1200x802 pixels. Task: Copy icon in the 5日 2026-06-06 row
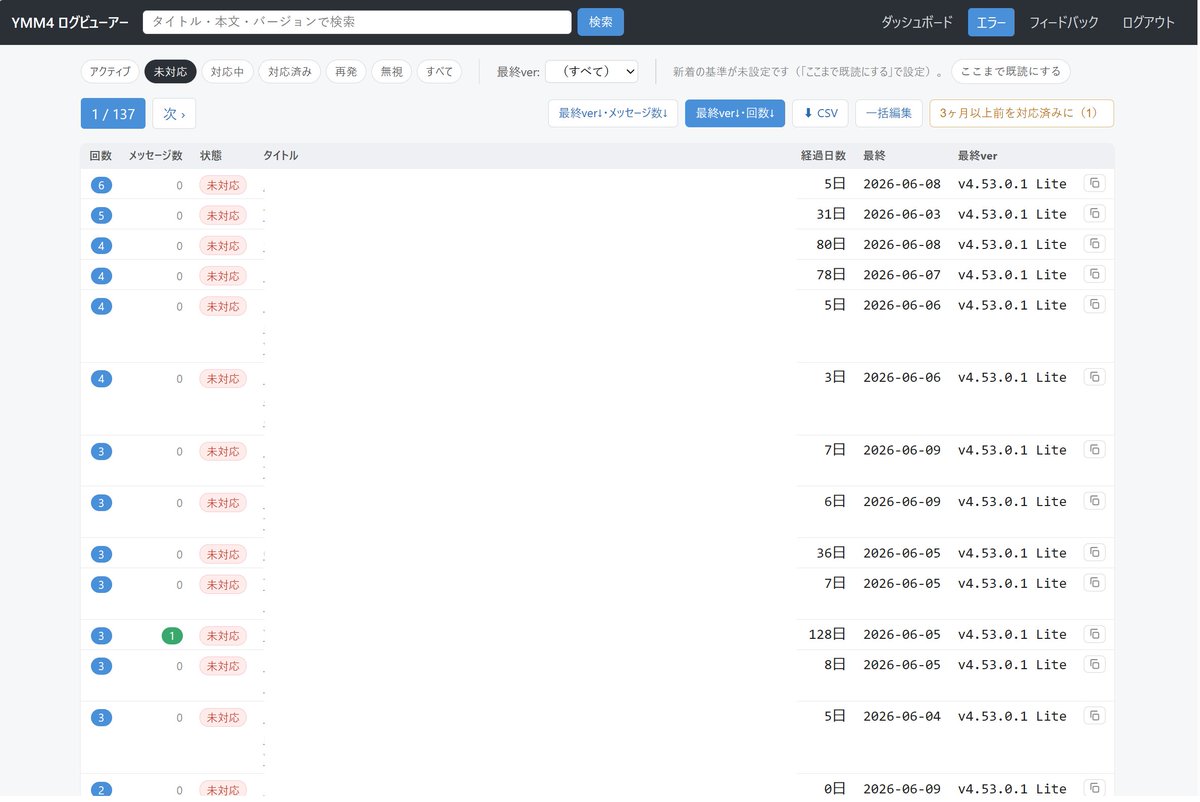coord(1095,305)
